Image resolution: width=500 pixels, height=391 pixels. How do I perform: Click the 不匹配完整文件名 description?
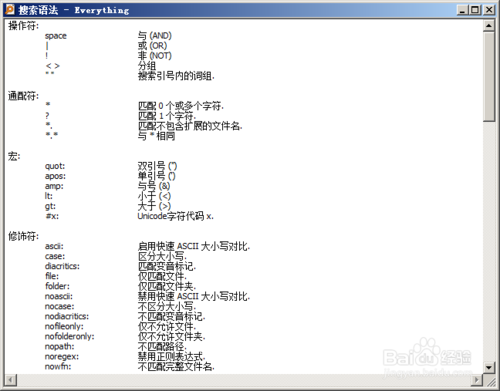coord(176,366)
